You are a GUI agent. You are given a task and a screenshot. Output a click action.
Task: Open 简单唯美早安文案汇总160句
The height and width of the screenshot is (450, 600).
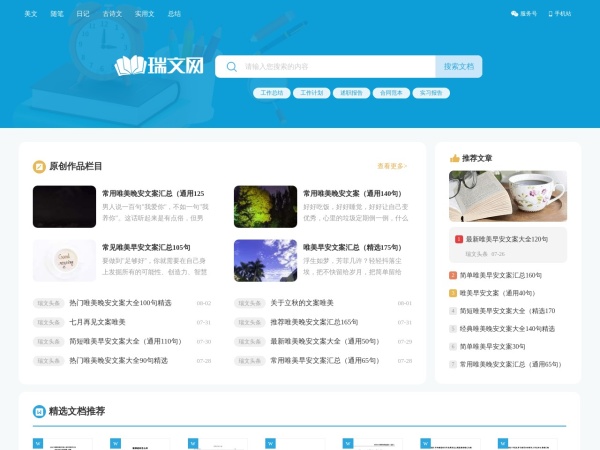[x=501, y=275]
